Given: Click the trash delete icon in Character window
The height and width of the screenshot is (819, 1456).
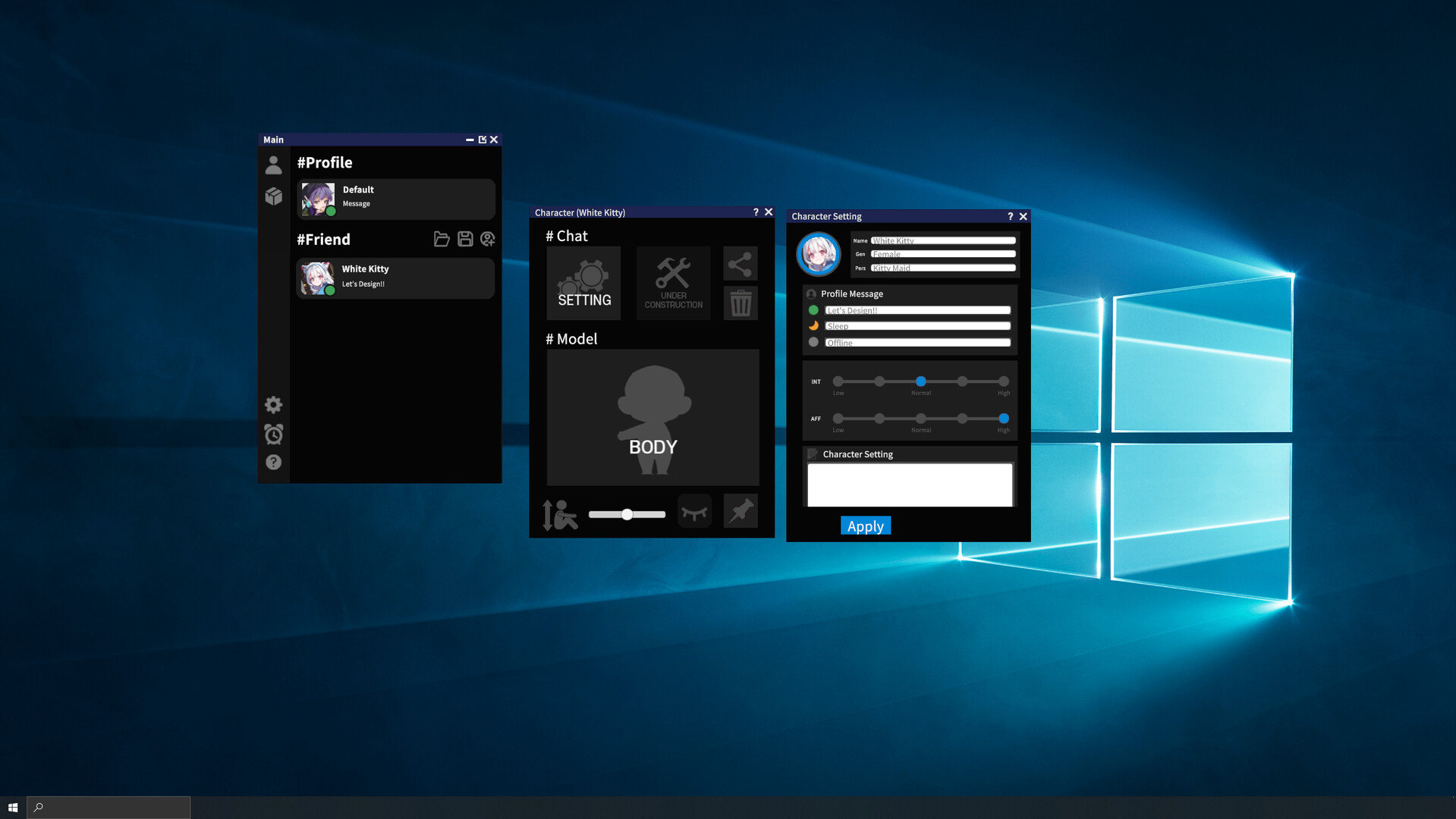Looking at the screenshot, I should click(740, 303).
